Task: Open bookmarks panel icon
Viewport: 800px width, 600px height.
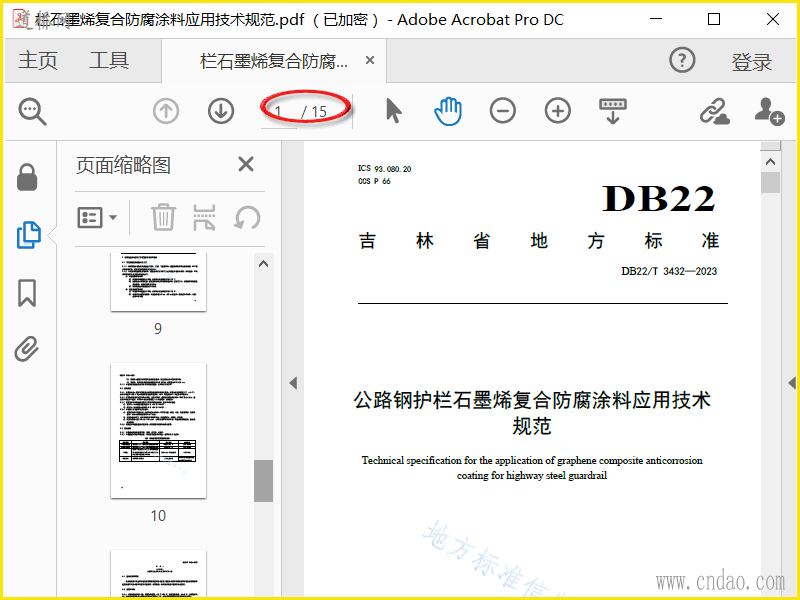Action: point(27,293)
